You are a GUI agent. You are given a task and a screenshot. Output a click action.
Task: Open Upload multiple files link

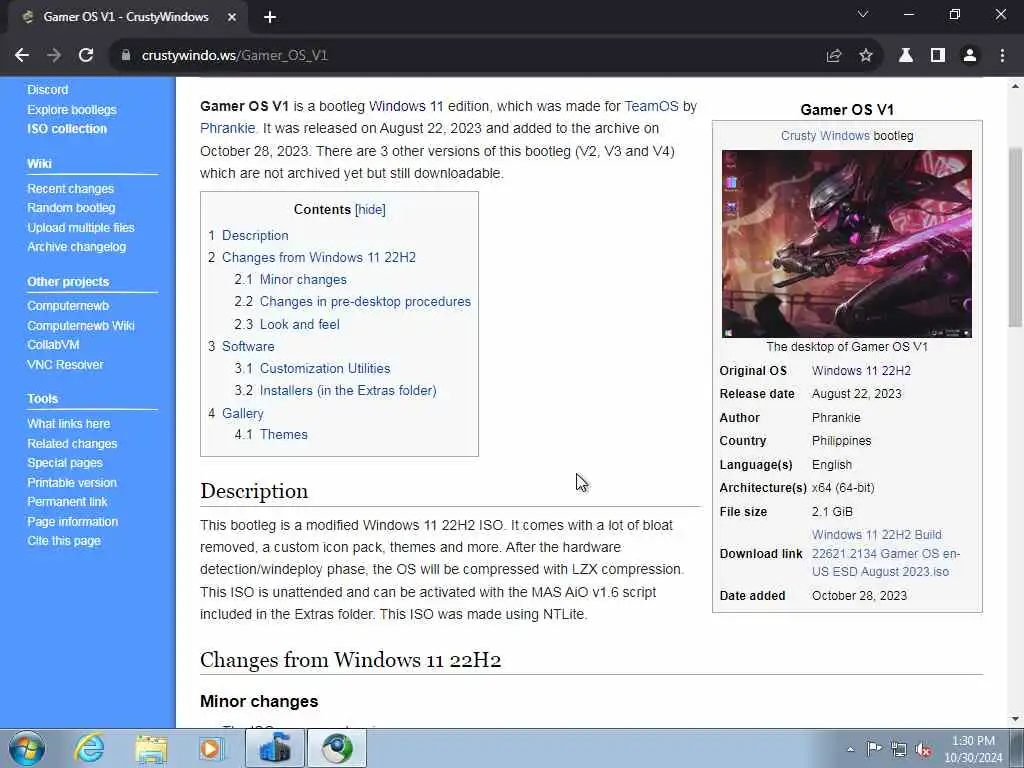81,228
